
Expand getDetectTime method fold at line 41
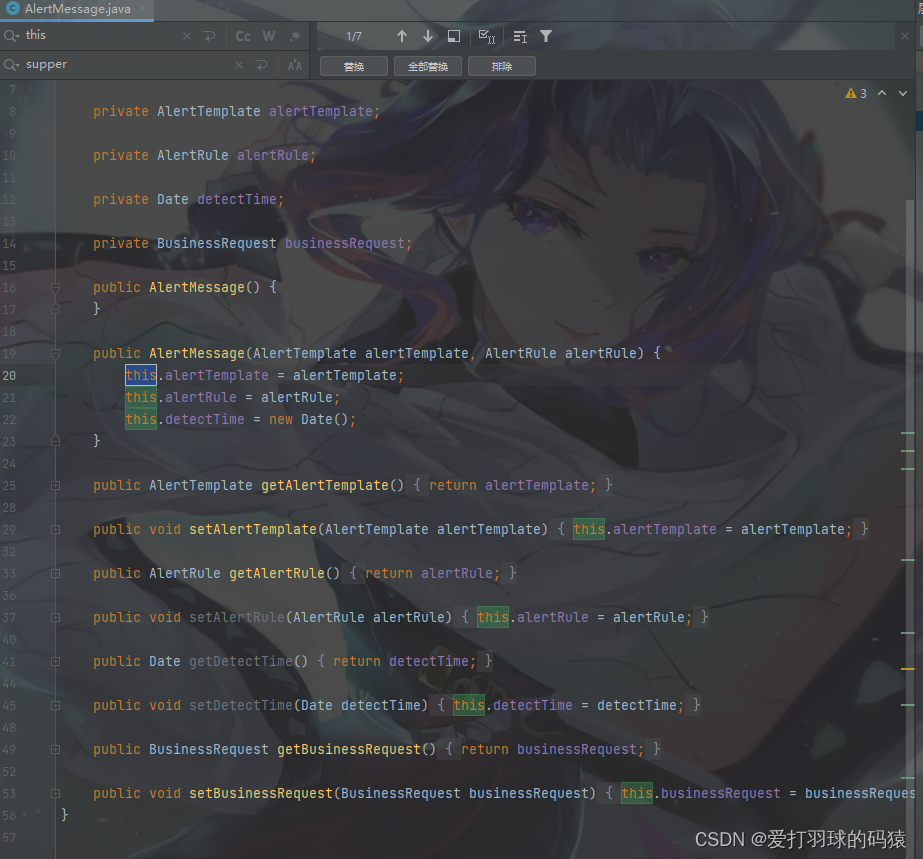coord(55,662)
